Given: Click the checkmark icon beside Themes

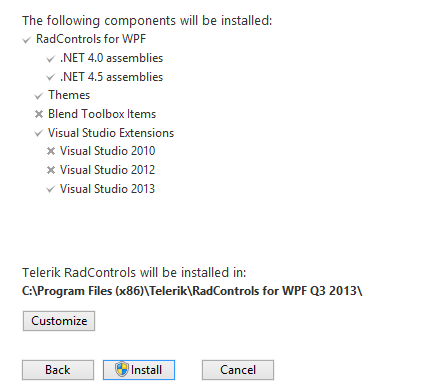Looking at the screenshot, I should [39, 96].
